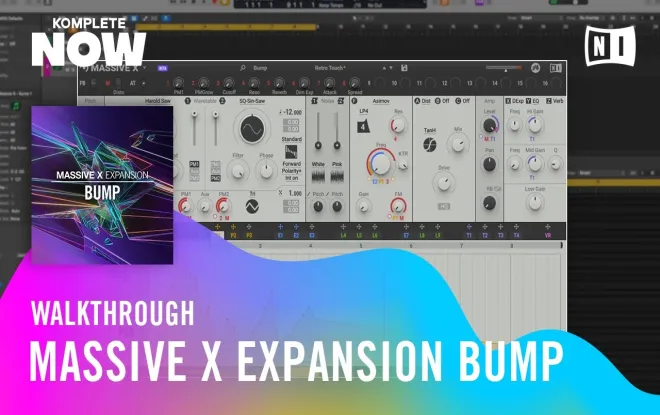
Task: Open the White noise type dropdown
Action: click(318, 164)
